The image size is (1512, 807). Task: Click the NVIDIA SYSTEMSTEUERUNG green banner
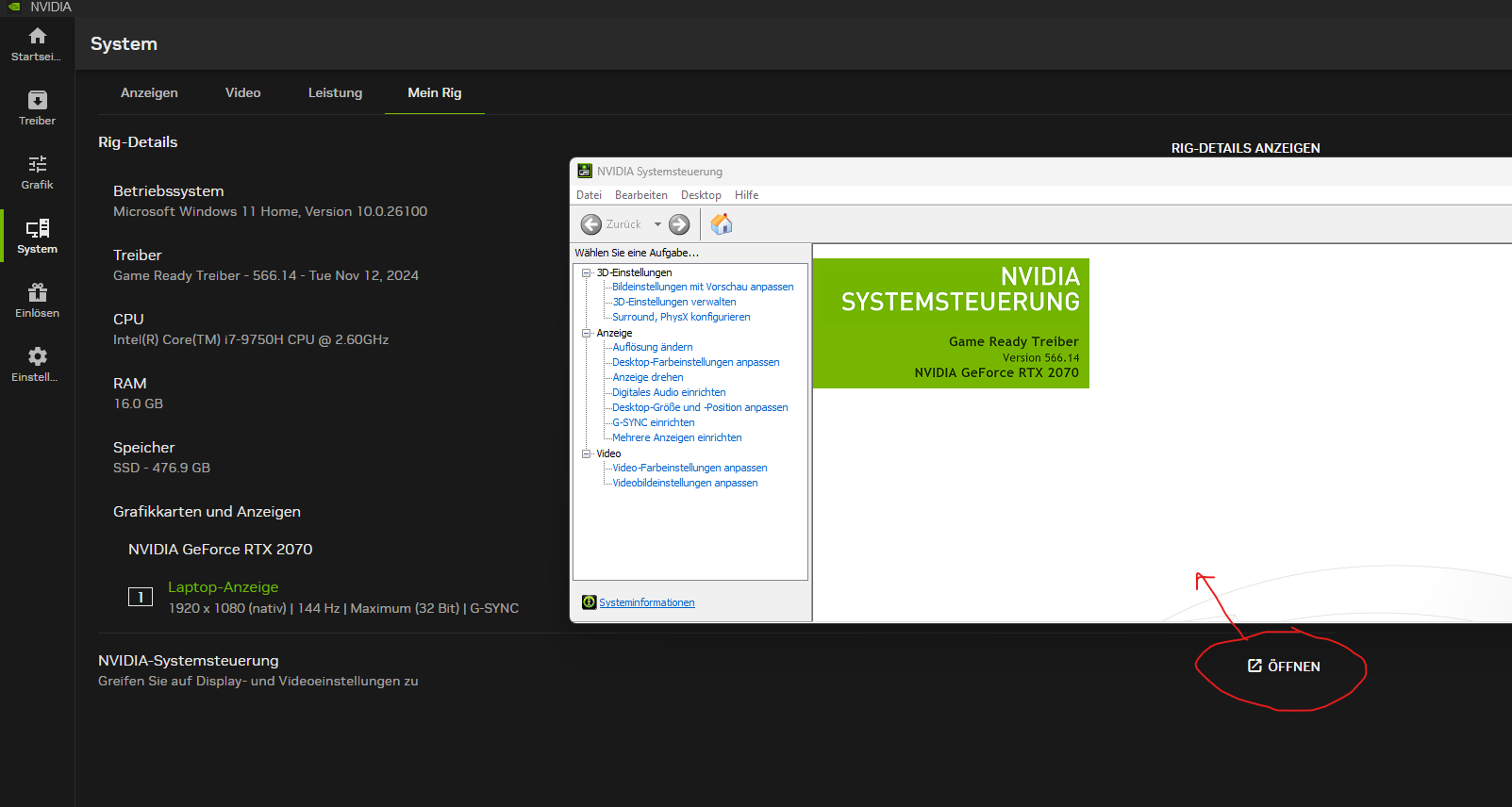tap(951, 323)
